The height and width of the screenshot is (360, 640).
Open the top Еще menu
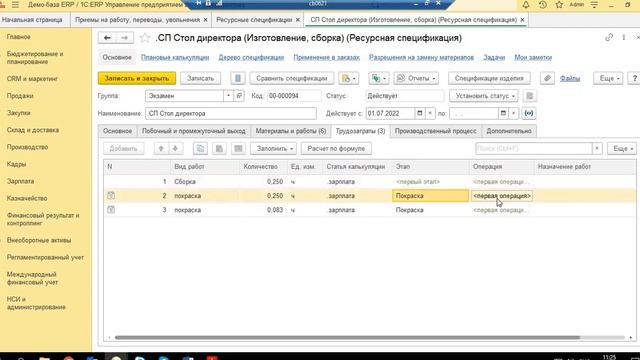pyautogui.click(x=608, y=78)
